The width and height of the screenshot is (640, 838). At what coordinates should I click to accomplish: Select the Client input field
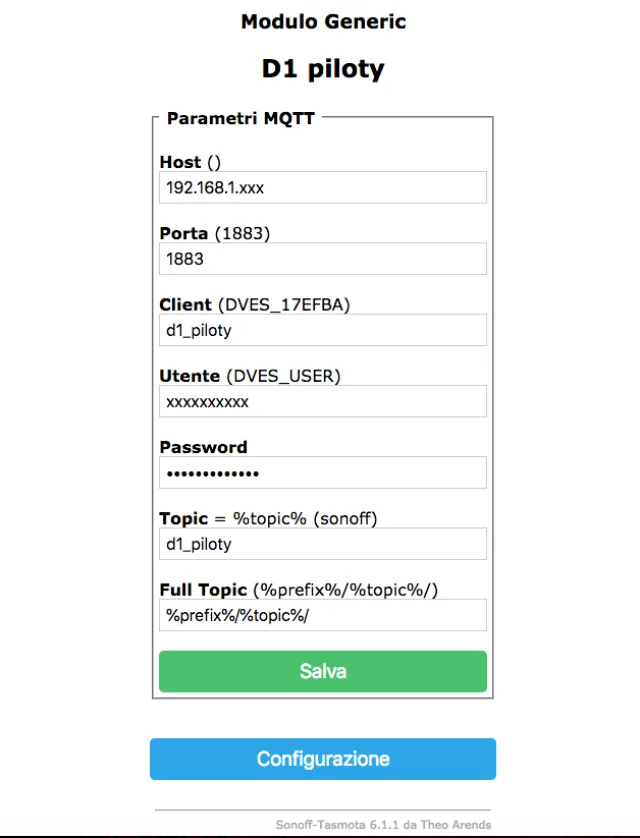pos(322,330)
